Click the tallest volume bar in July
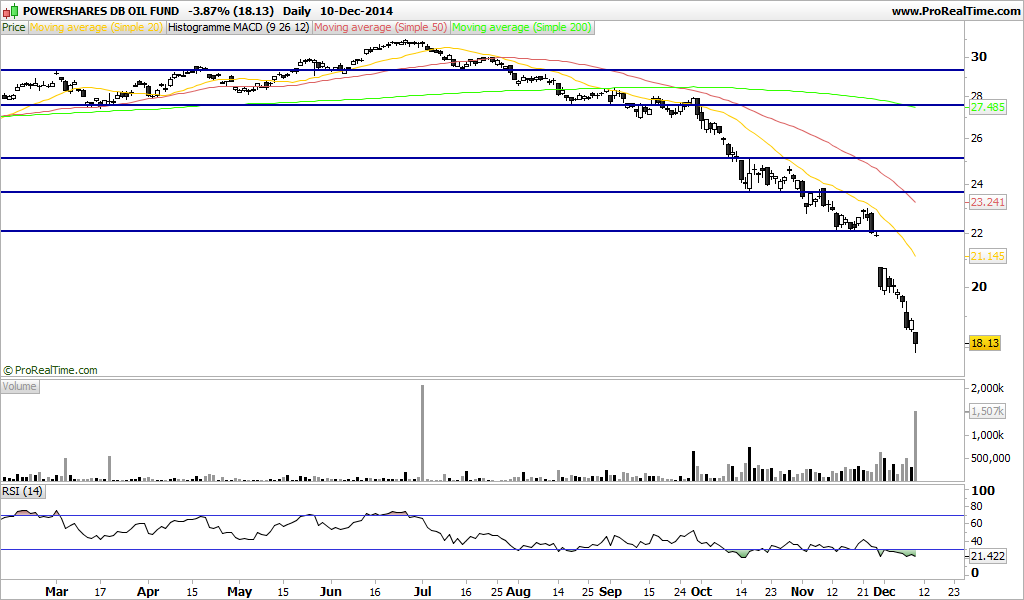This screenshot has height=600, width=1024. tap(423, 433)
